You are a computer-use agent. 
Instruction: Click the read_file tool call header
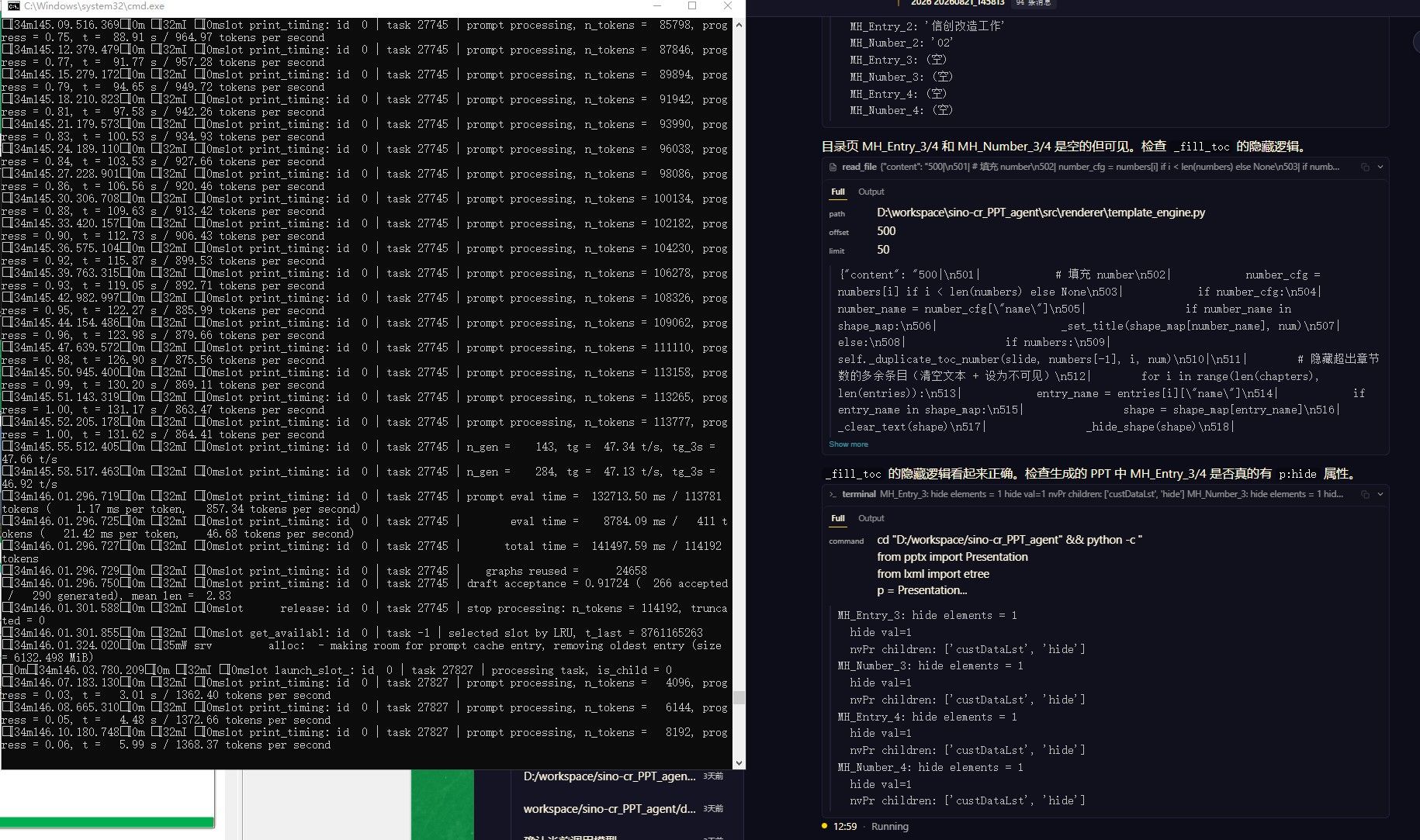coord(1106,167)
